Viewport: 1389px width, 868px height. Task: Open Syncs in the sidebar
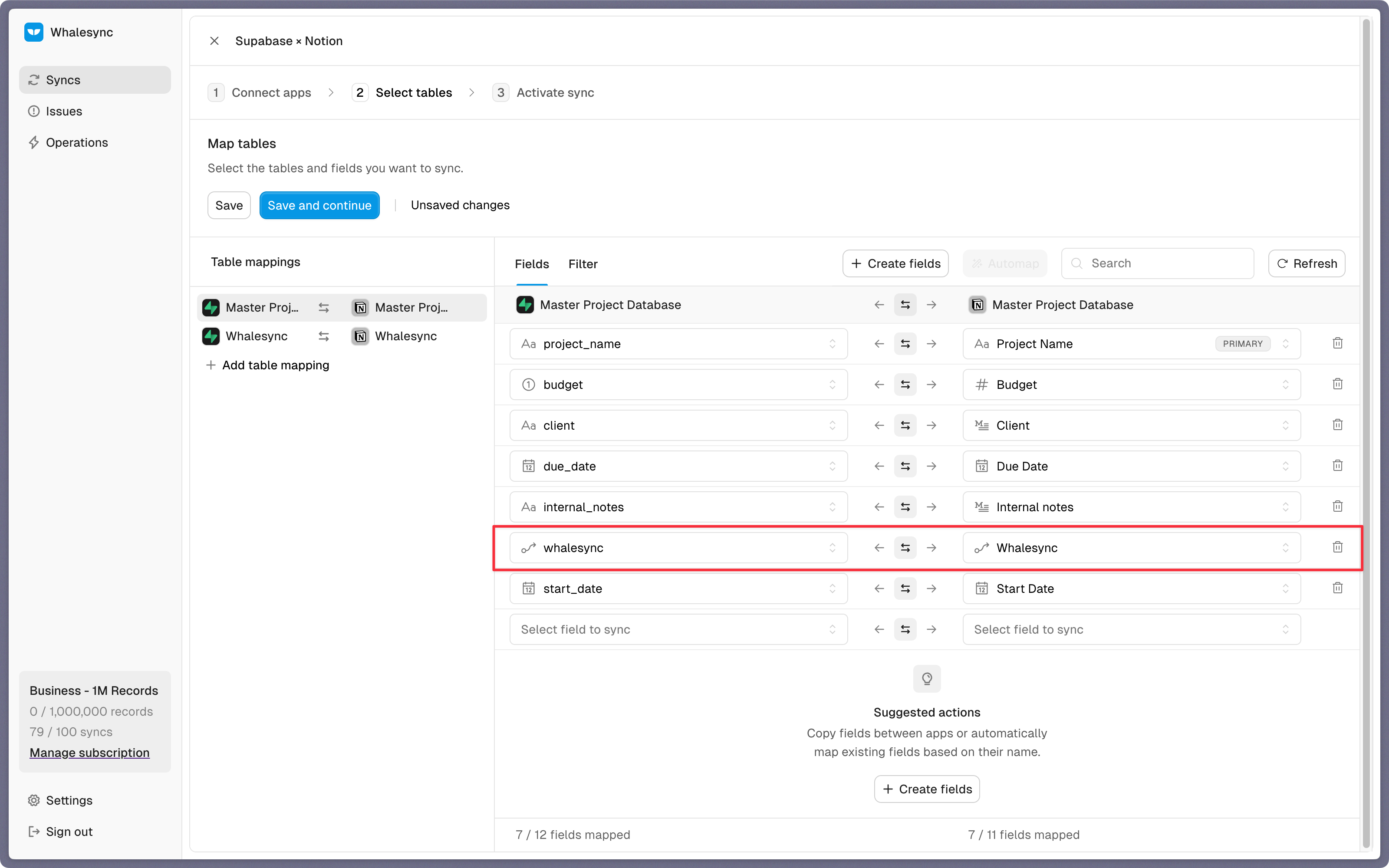[x=95, y=80]
